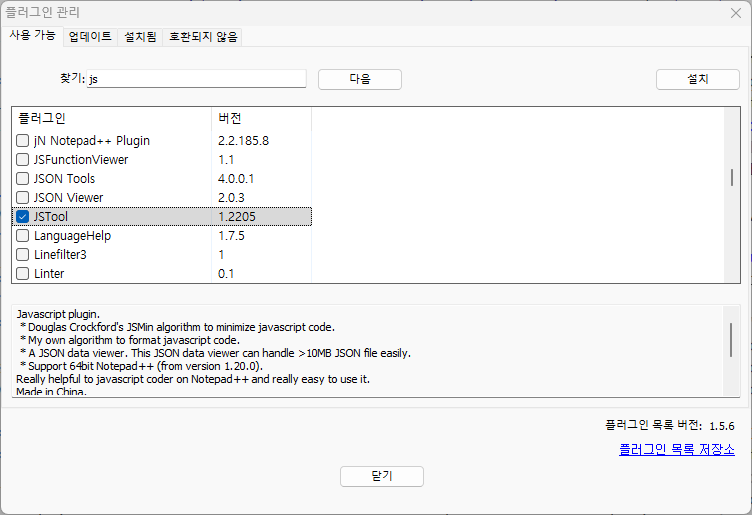Open the 플러그인 목록 저장소 link
Viewport: 752px width, 515px height.
(677, 450)
